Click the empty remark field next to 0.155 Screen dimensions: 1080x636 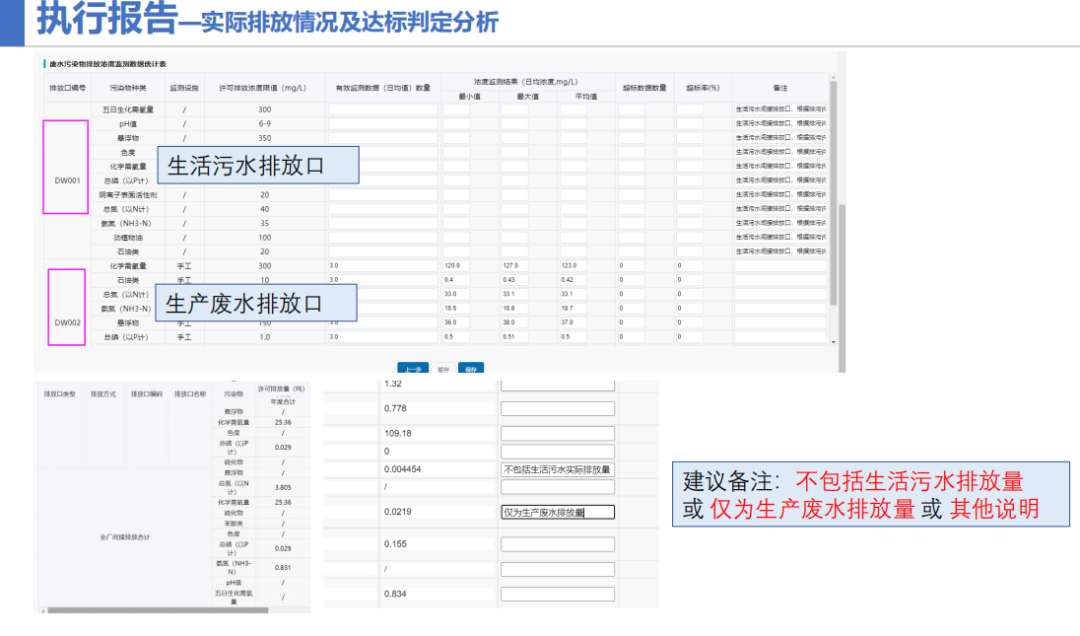coord(557,541)
